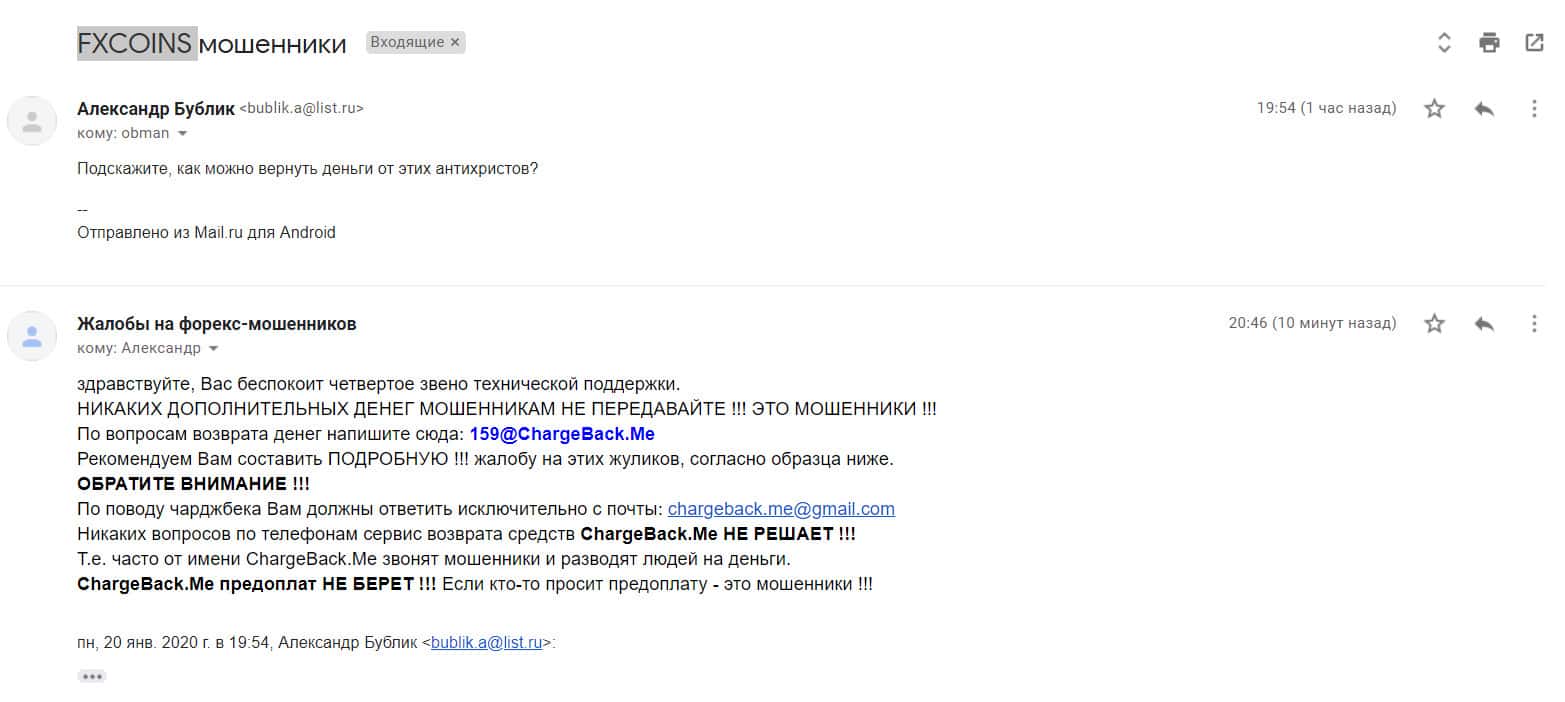Click the avatar of Жалобы на форекс-мошенников

coord(32,336)
